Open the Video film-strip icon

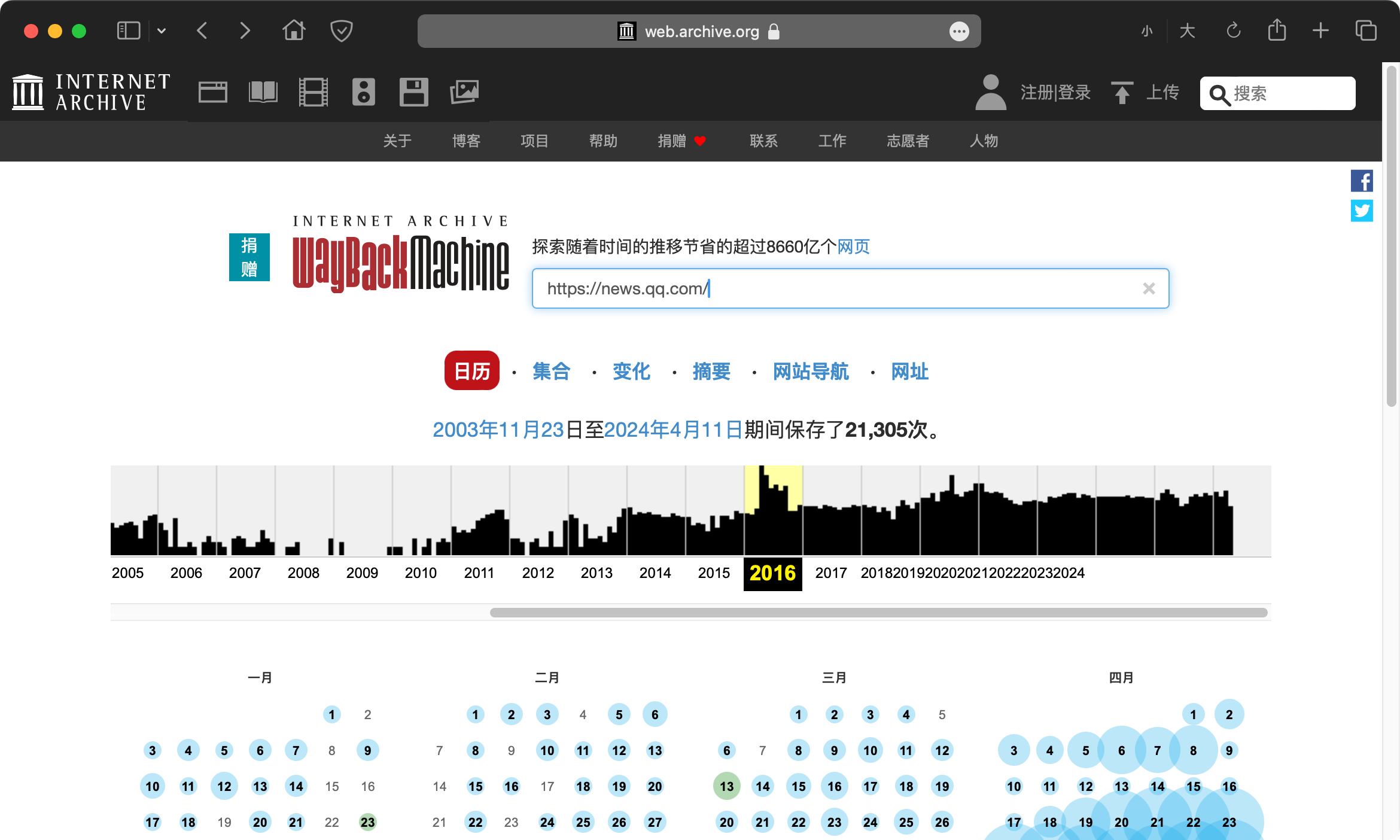coord(314,92)
